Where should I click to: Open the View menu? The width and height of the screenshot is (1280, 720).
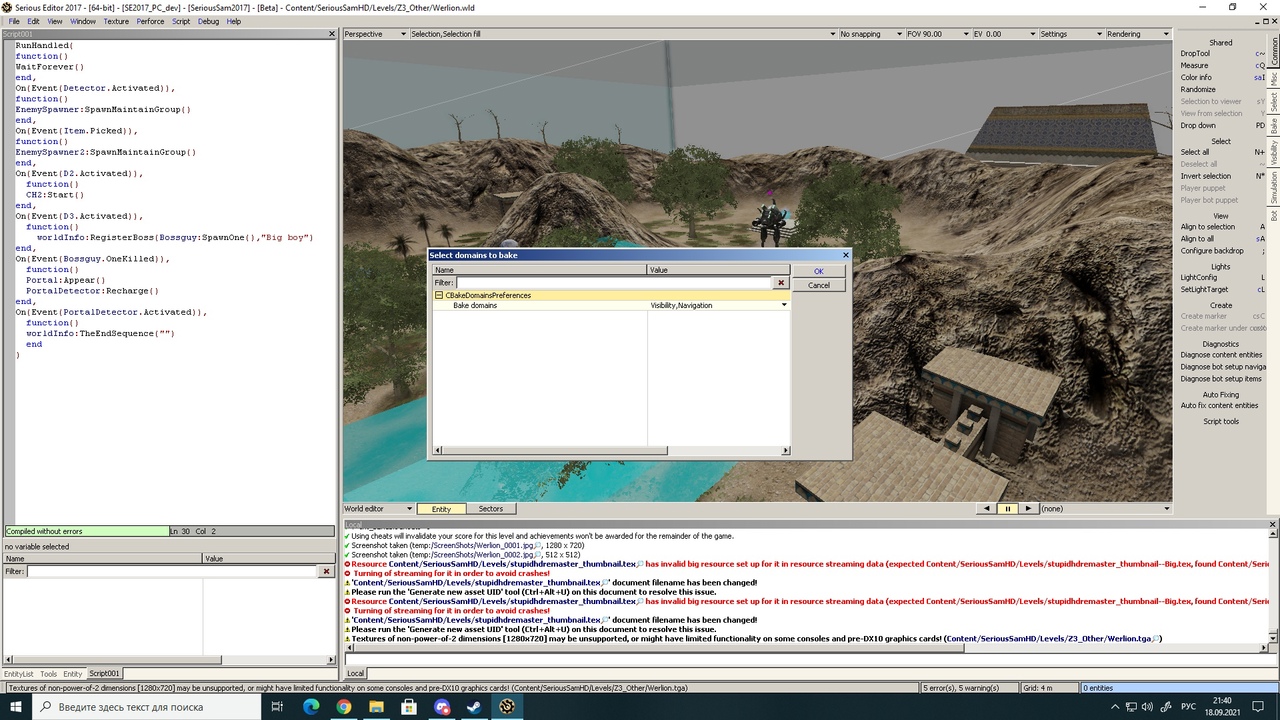tap(55, 21)
